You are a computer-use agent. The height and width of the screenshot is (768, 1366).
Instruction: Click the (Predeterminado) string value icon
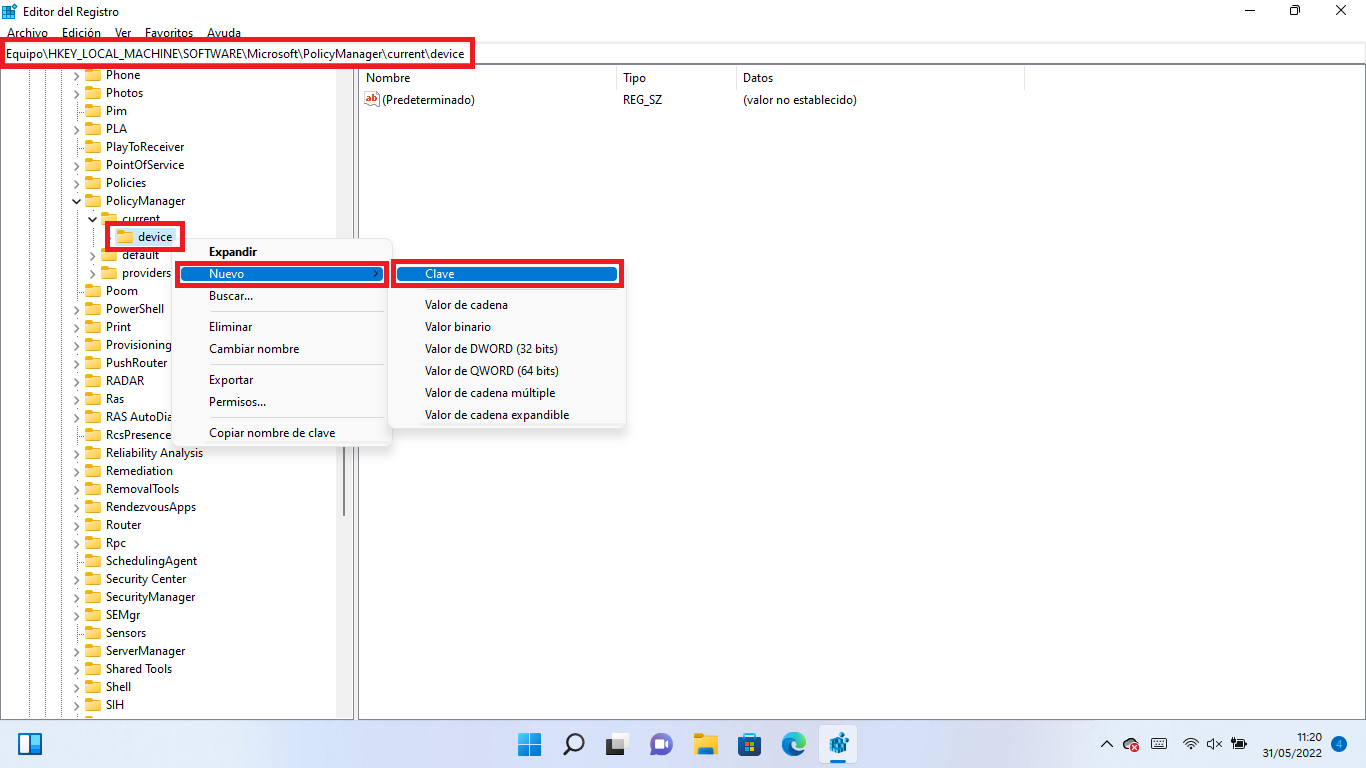point(372,99)
